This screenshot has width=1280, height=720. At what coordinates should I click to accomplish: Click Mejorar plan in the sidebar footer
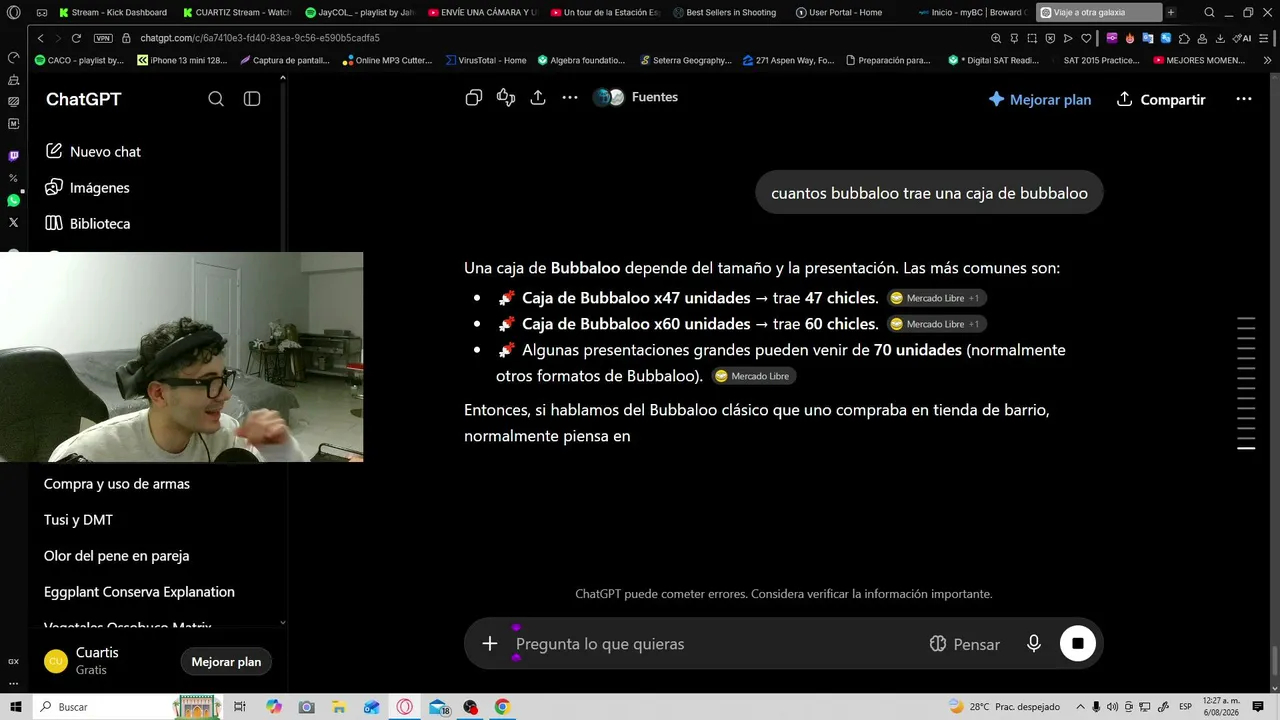[x=226, y=661]
